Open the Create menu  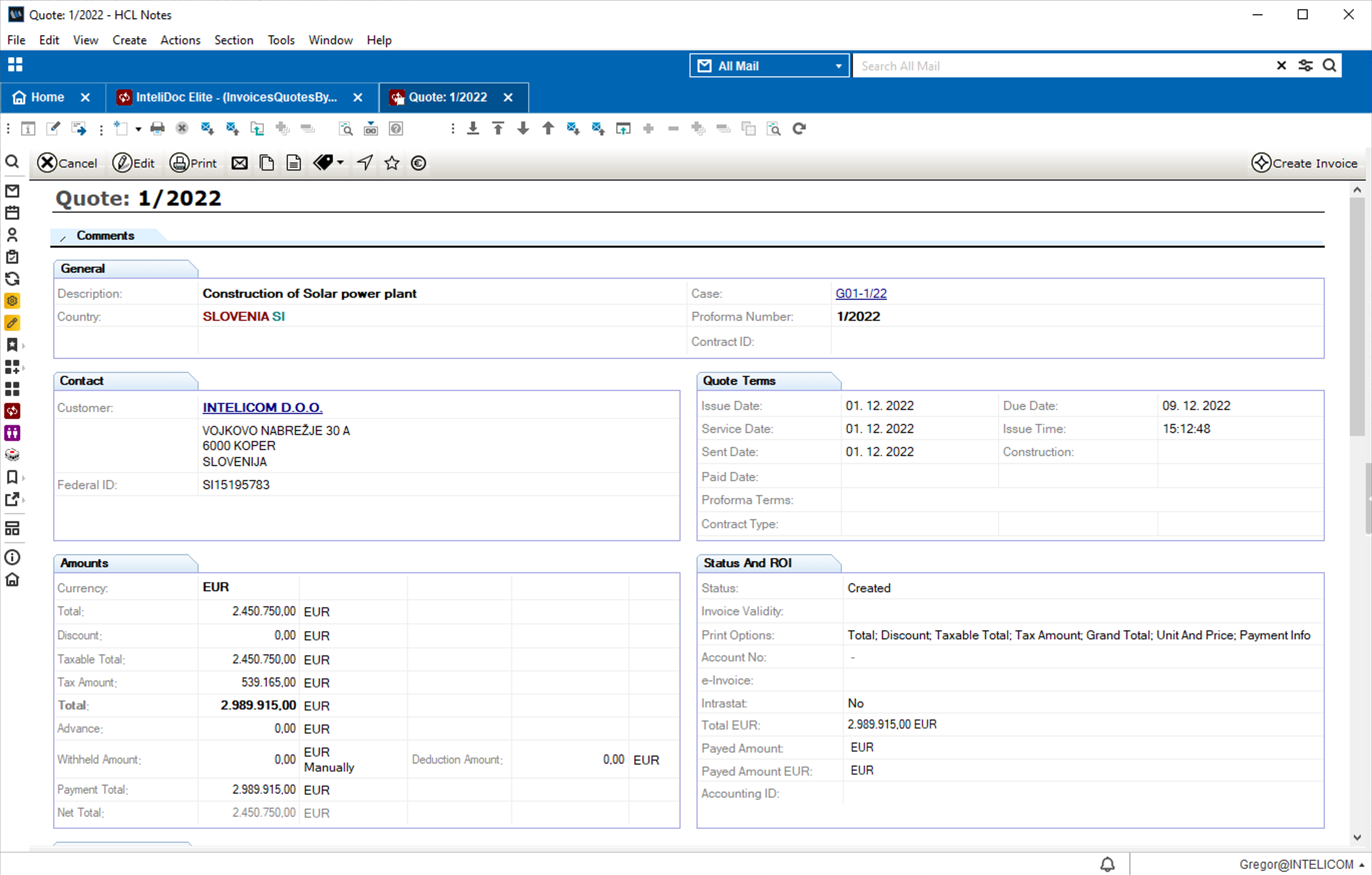point(129,40)
